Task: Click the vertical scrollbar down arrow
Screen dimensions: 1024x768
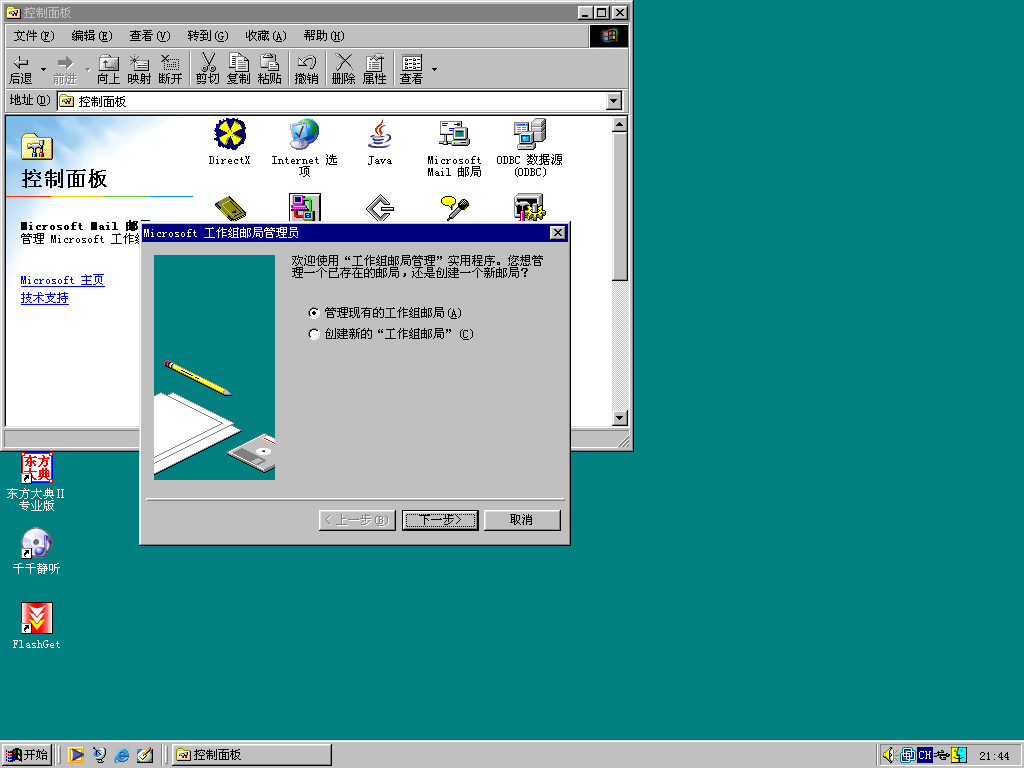Action: (619, 418)
